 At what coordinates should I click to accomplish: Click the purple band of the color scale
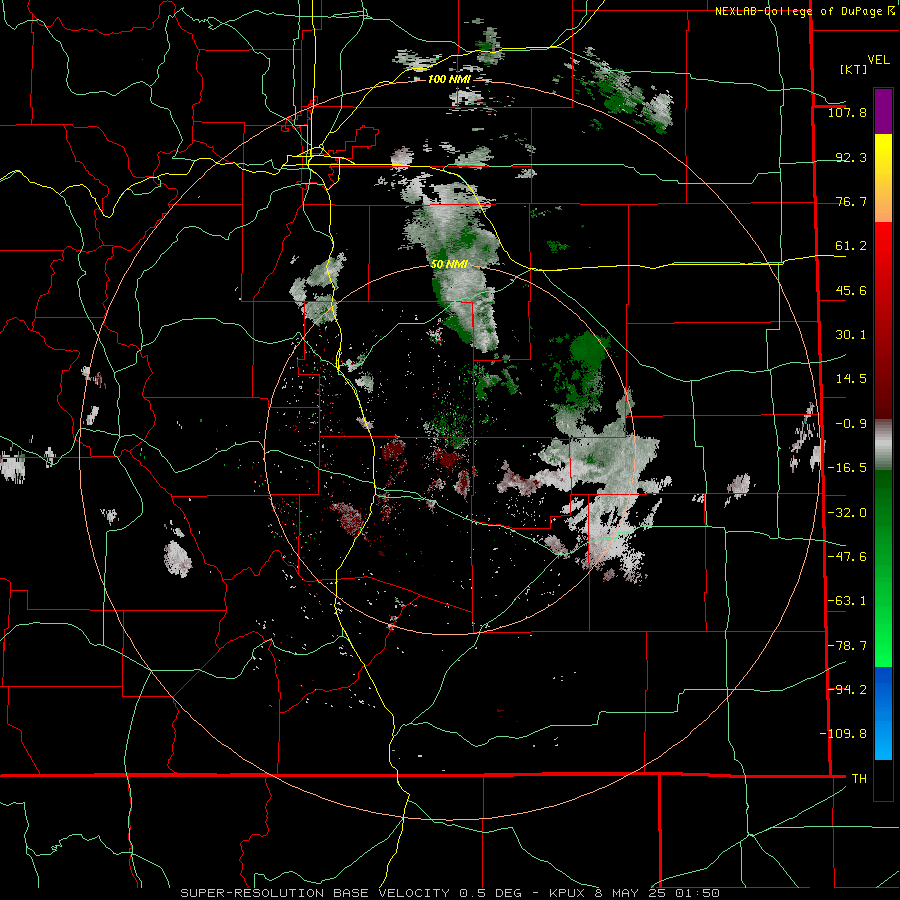click(x=883, y=111)
